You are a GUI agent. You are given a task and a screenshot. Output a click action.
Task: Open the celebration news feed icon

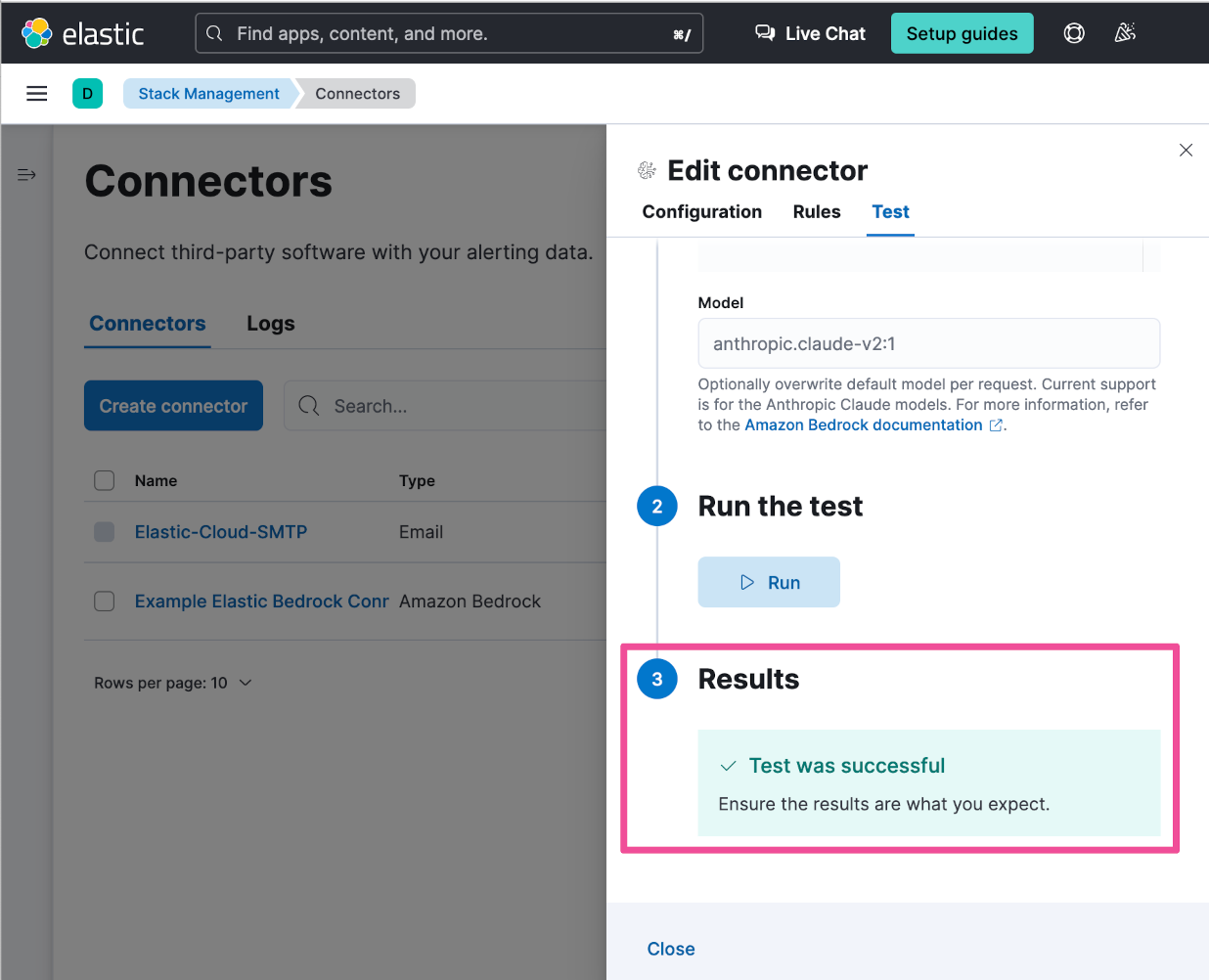point(1125,33)
